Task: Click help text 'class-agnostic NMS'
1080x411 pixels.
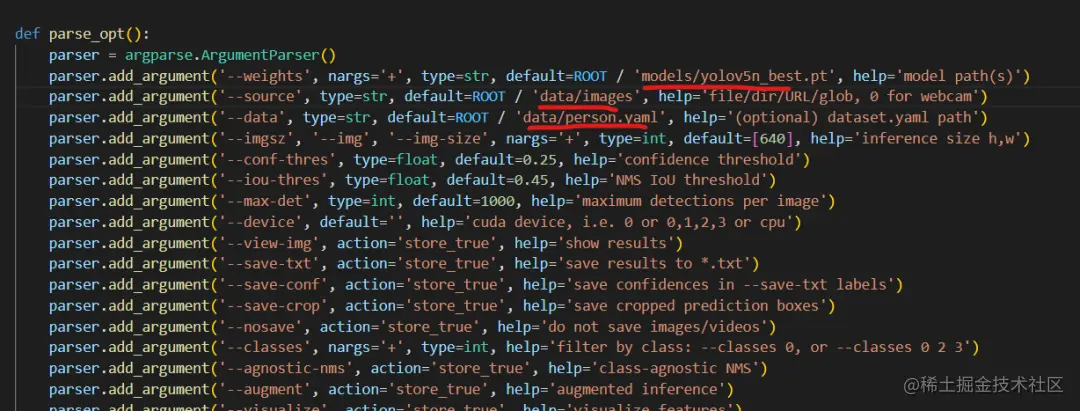Action: click(678, 368)
